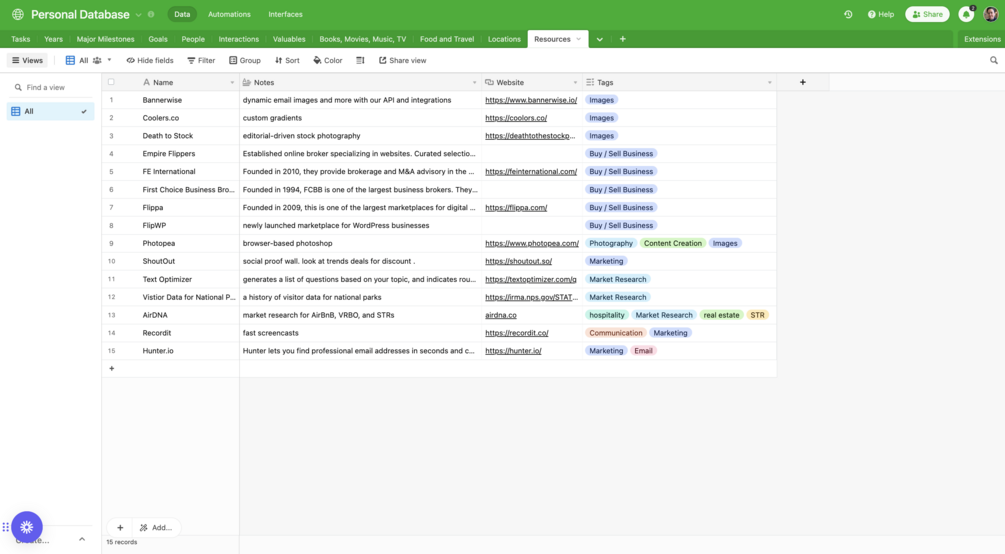Open the notifications bell icon
Screen dimensions: 1005x554
(x=966, y=14)
